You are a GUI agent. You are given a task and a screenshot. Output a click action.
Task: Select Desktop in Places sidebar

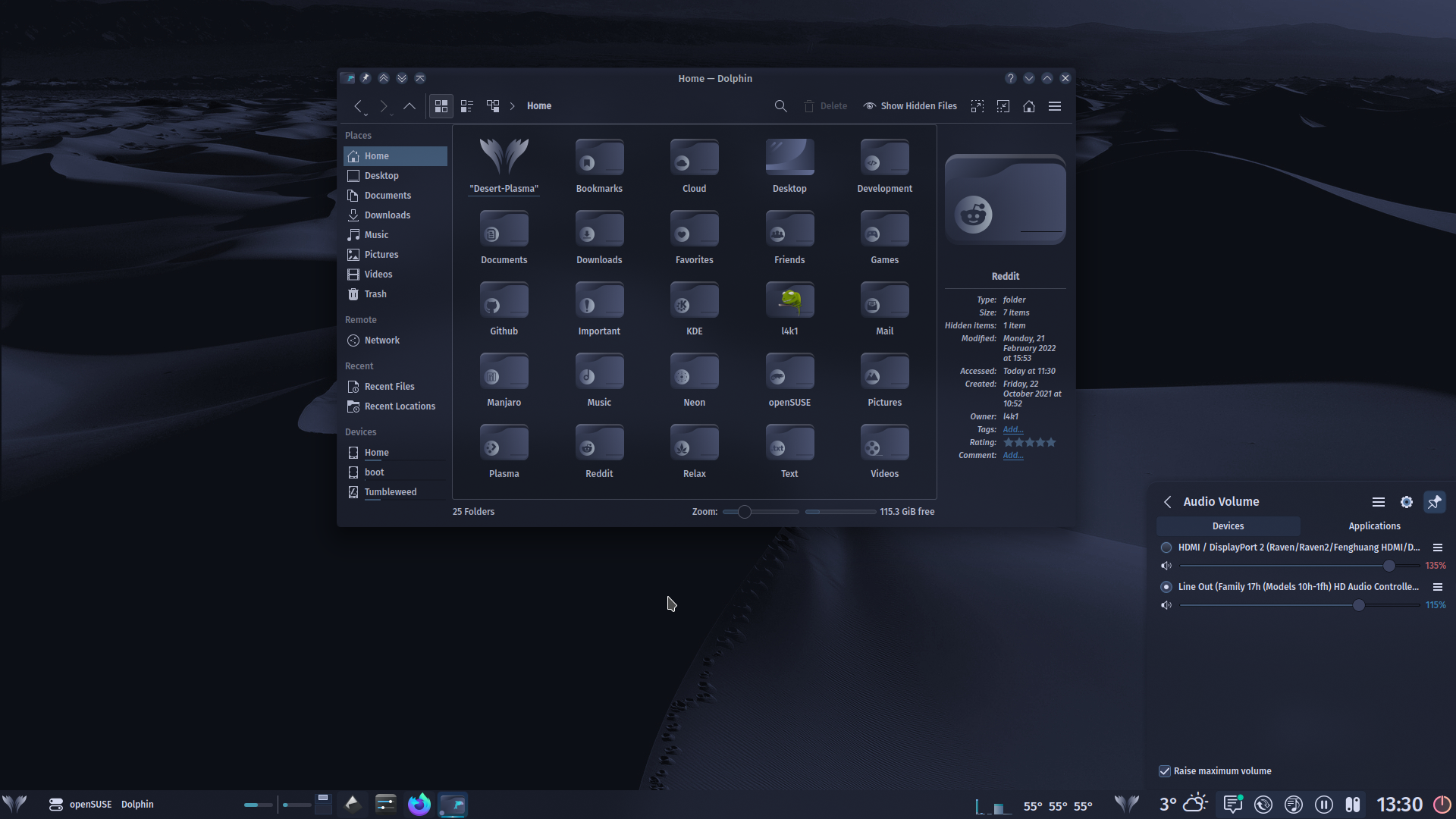click(x=395, y=176)
